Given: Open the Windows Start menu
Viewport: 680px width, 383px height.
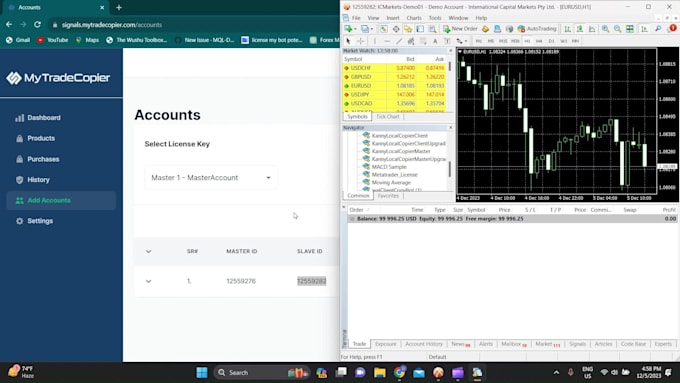Looking at the screenshot, I should [x=202, y=372].
